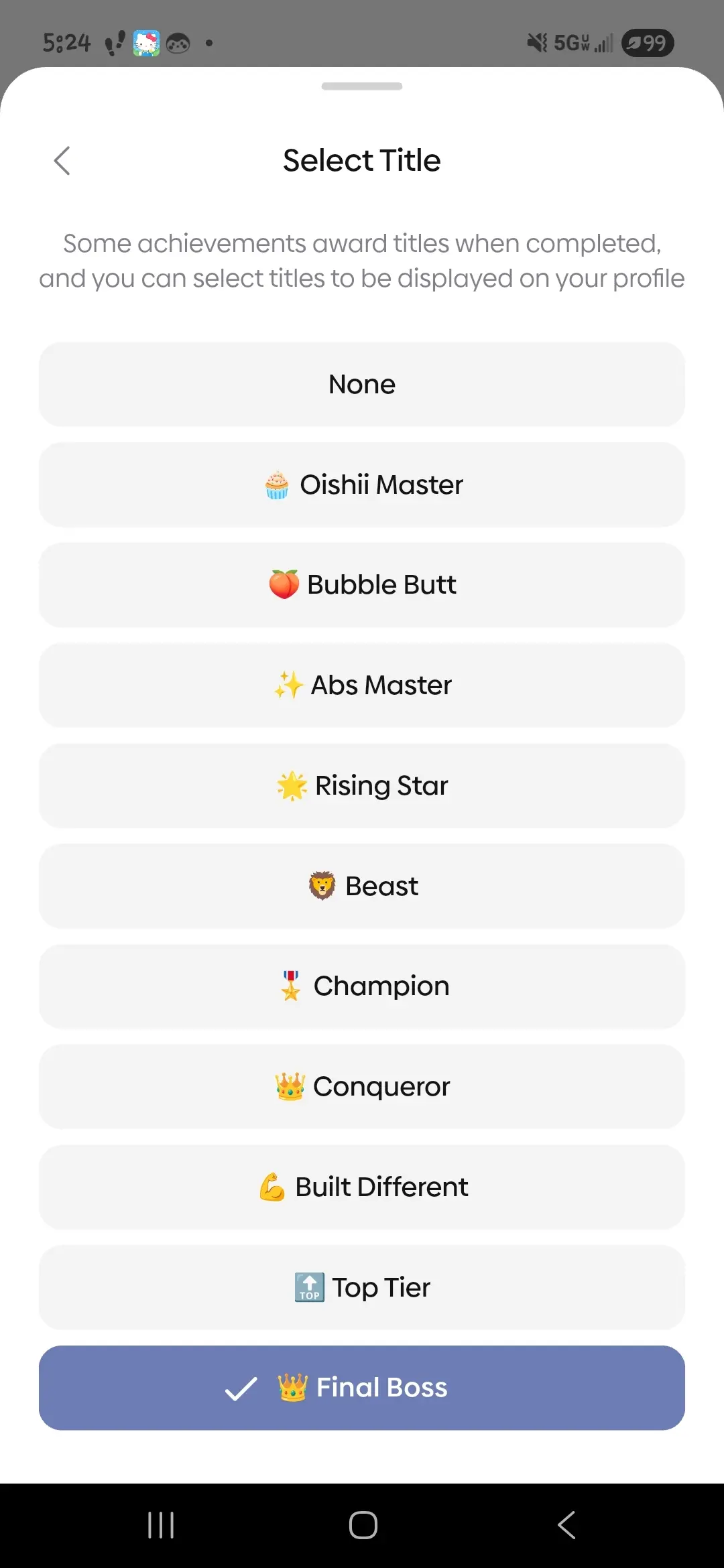Tap the flexed bicep emoji on Built Different
Image resolution: width=724 pixels, height=1568 pixels.
tap(272, 1187)
